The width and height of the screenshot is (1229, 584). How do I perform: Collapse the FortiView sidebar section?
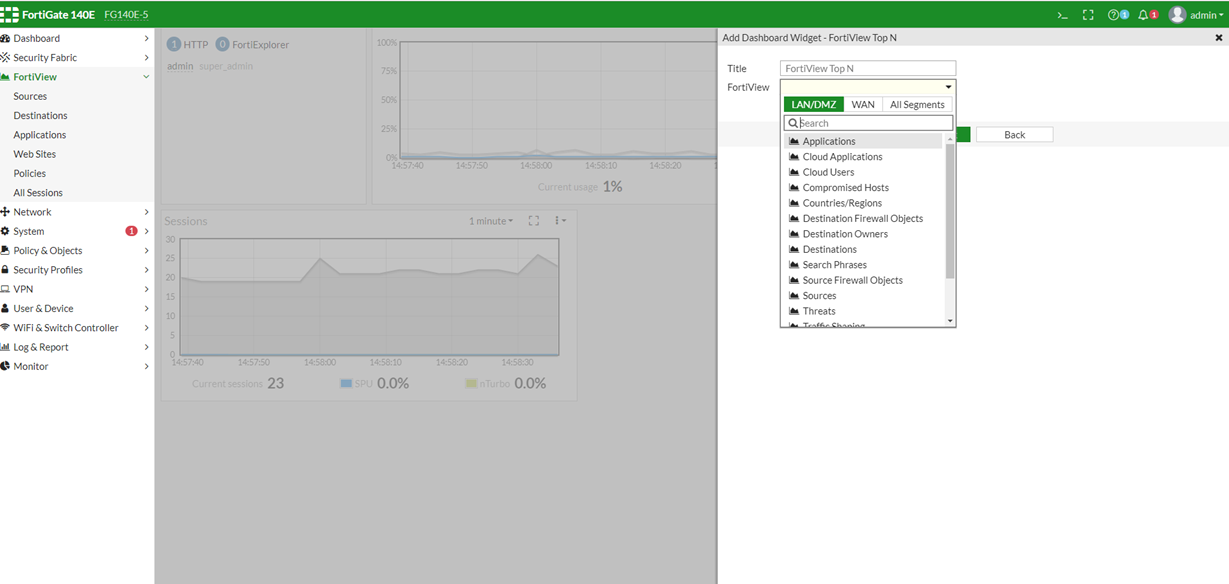pos(146,77)
